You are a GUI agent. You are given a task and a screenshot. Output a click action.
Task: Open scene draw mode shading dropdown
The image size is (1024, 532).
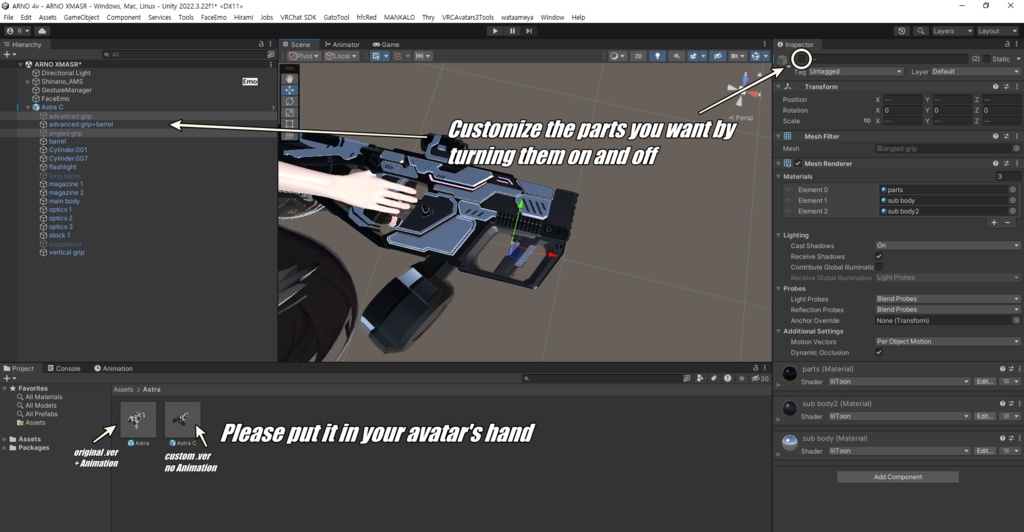tap(616, 56)
